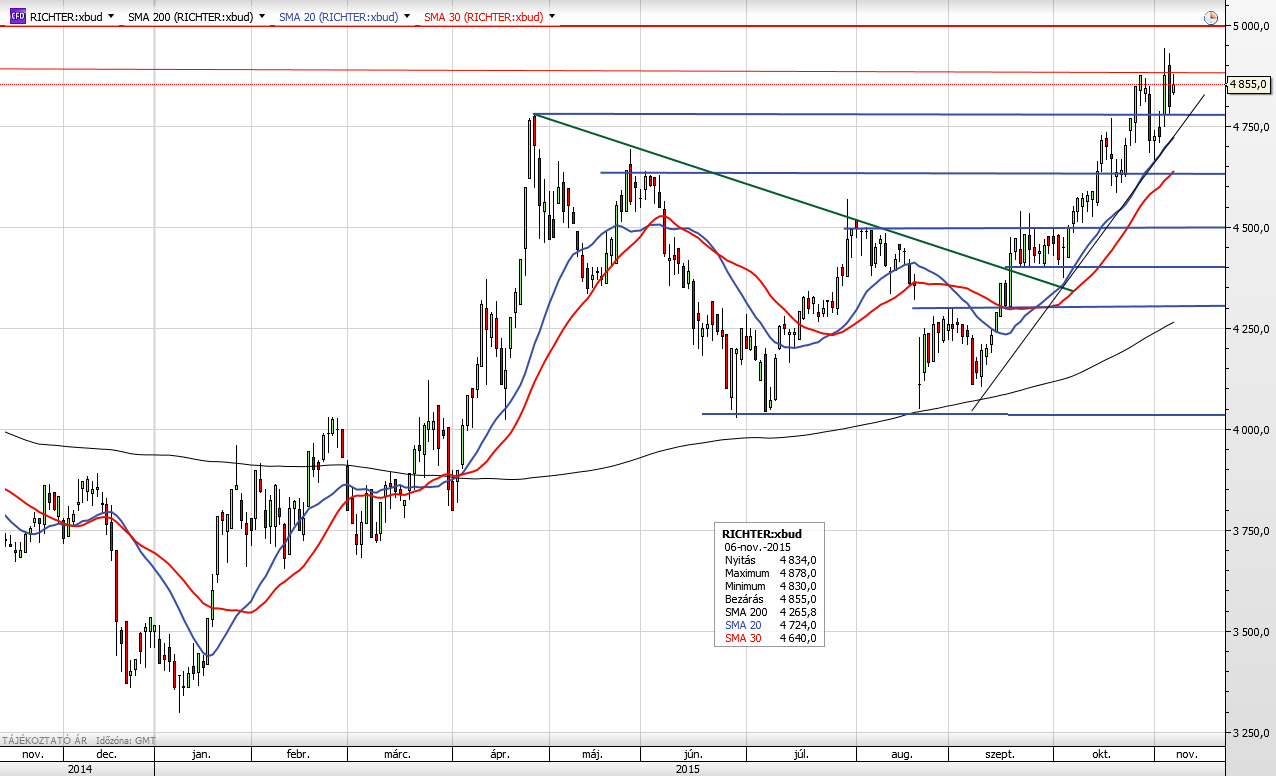Click the SMA 200 4 265,8 row

[769, 612]
